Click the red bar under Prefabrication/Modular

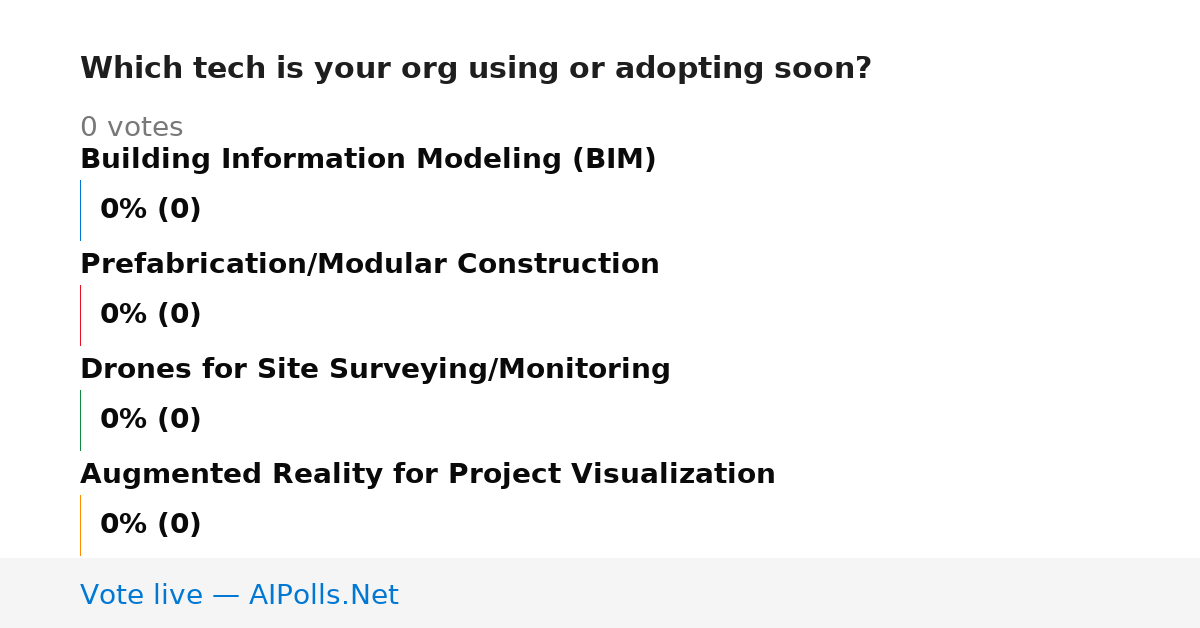click(80, 315)
